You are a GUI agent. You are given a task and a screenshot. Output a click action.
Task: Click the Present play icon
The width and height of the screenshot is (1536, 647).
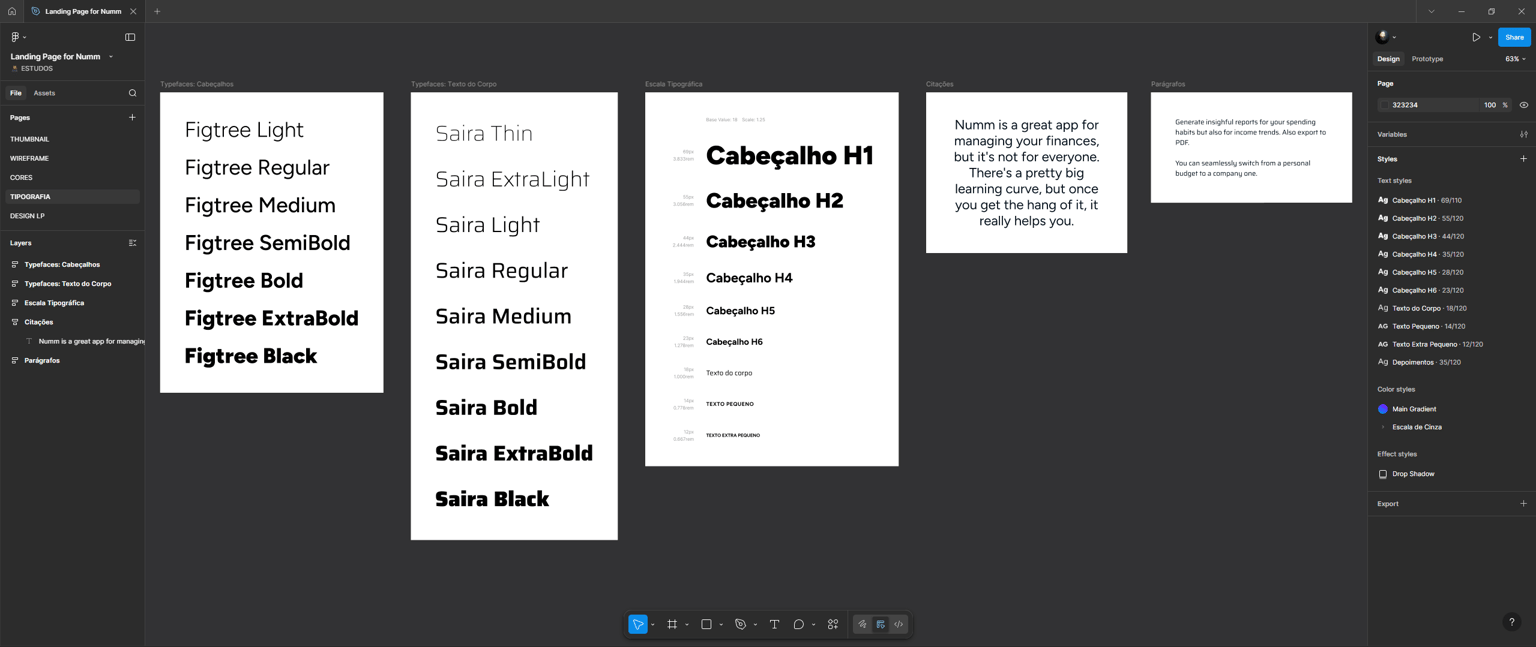point(1476,37)
